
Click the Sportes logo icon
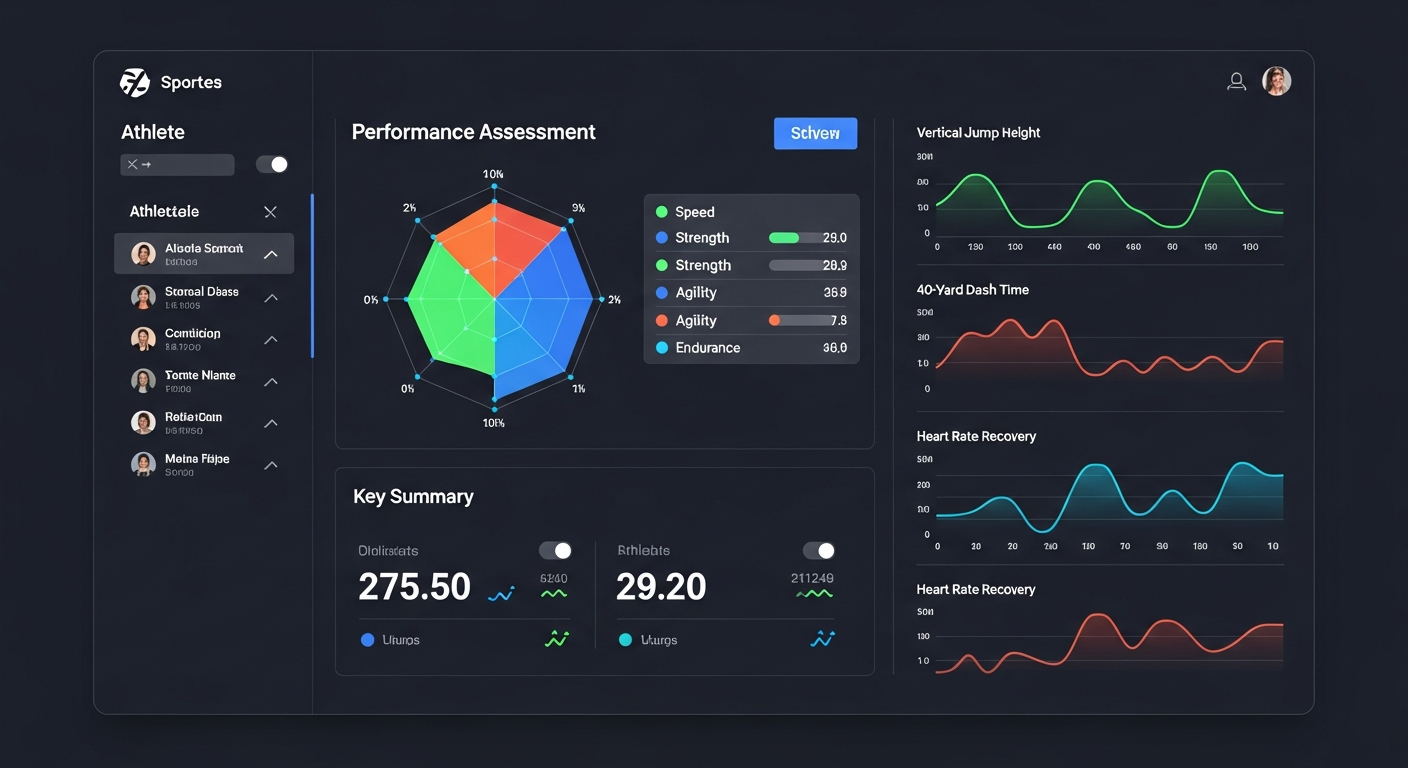click(134, 82)
